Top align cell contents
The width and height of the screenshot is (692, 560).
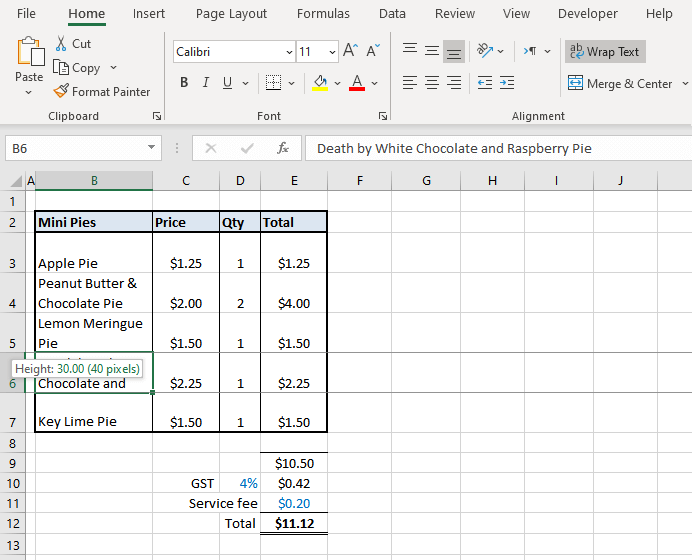coord(410,51)
